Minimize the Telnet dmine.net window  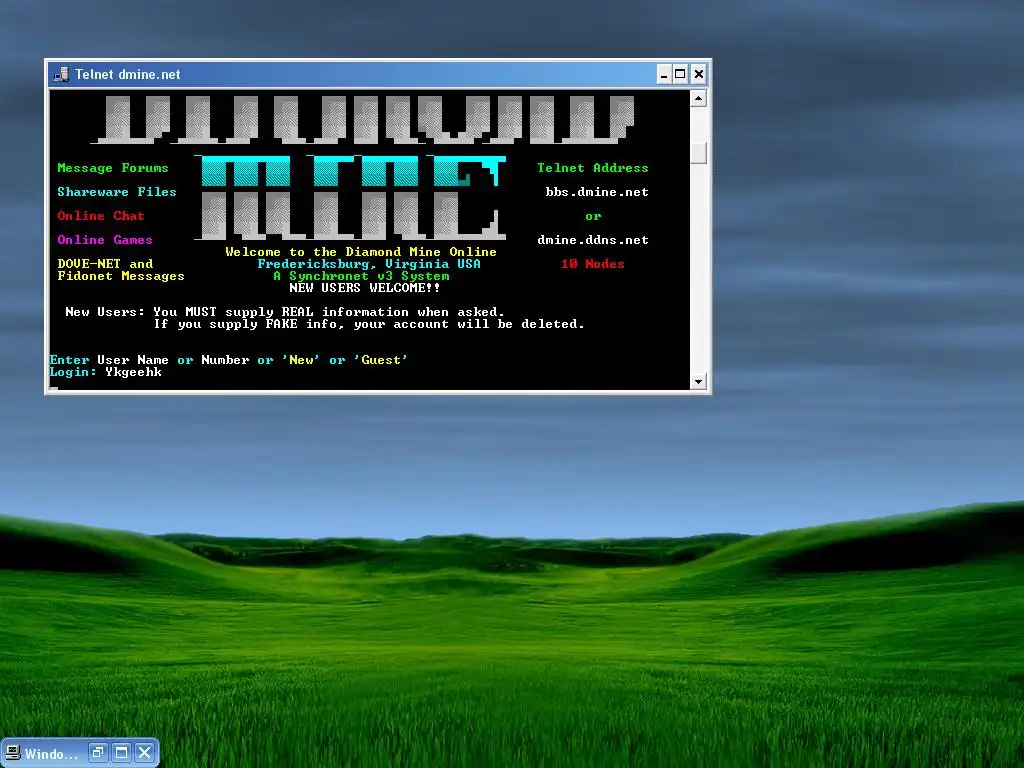[x=664, y=74]
